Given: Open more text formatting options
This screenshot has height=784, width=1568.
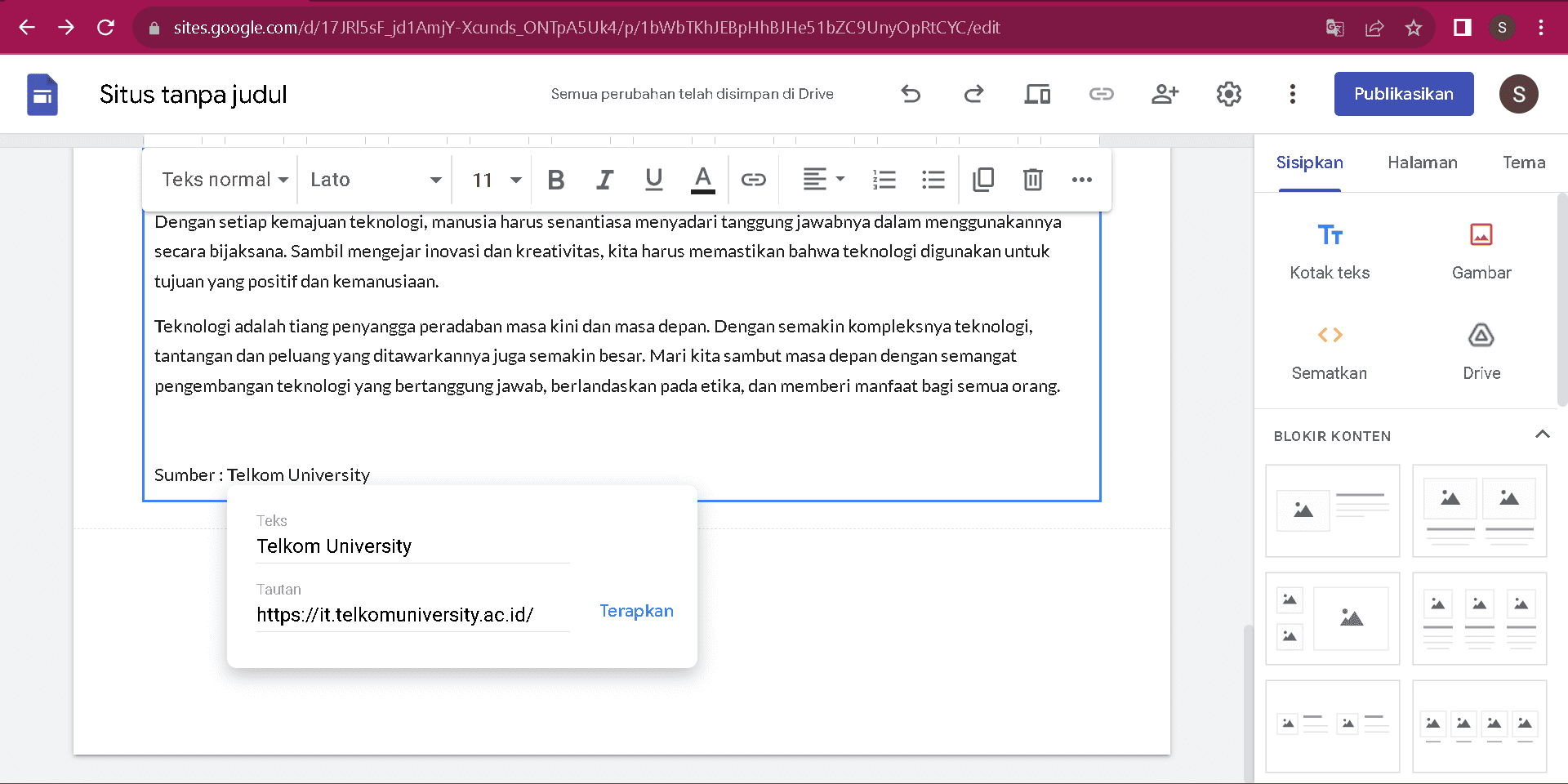Looking at the screenshot, I should pyautogui.click(x=1081, y=180).
